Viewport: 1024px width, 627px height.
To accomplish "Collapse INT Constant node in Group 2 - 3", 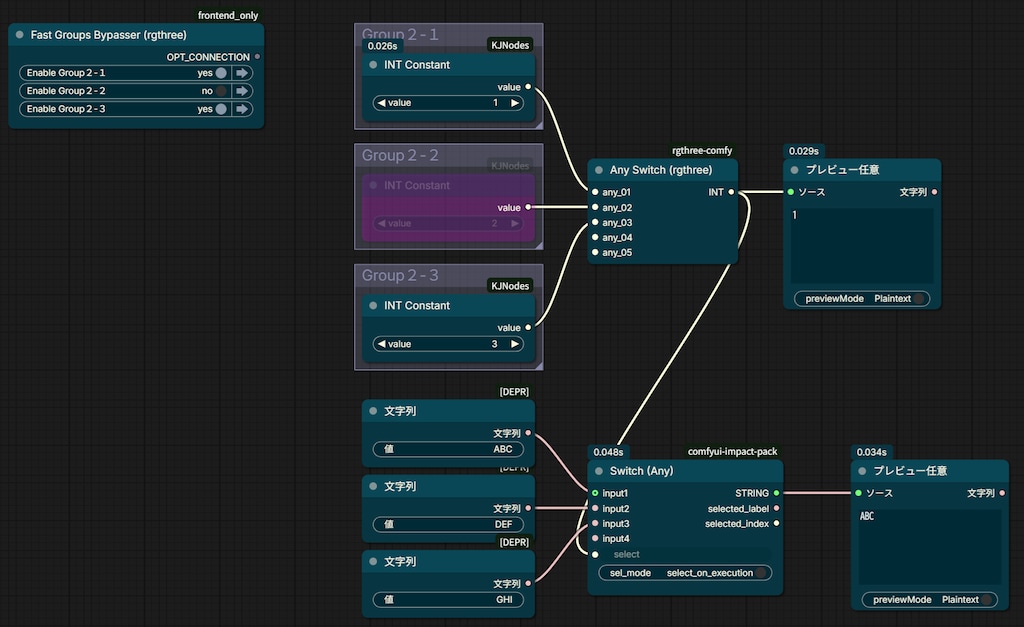I will pyautogui.click(x=373, y=306).
